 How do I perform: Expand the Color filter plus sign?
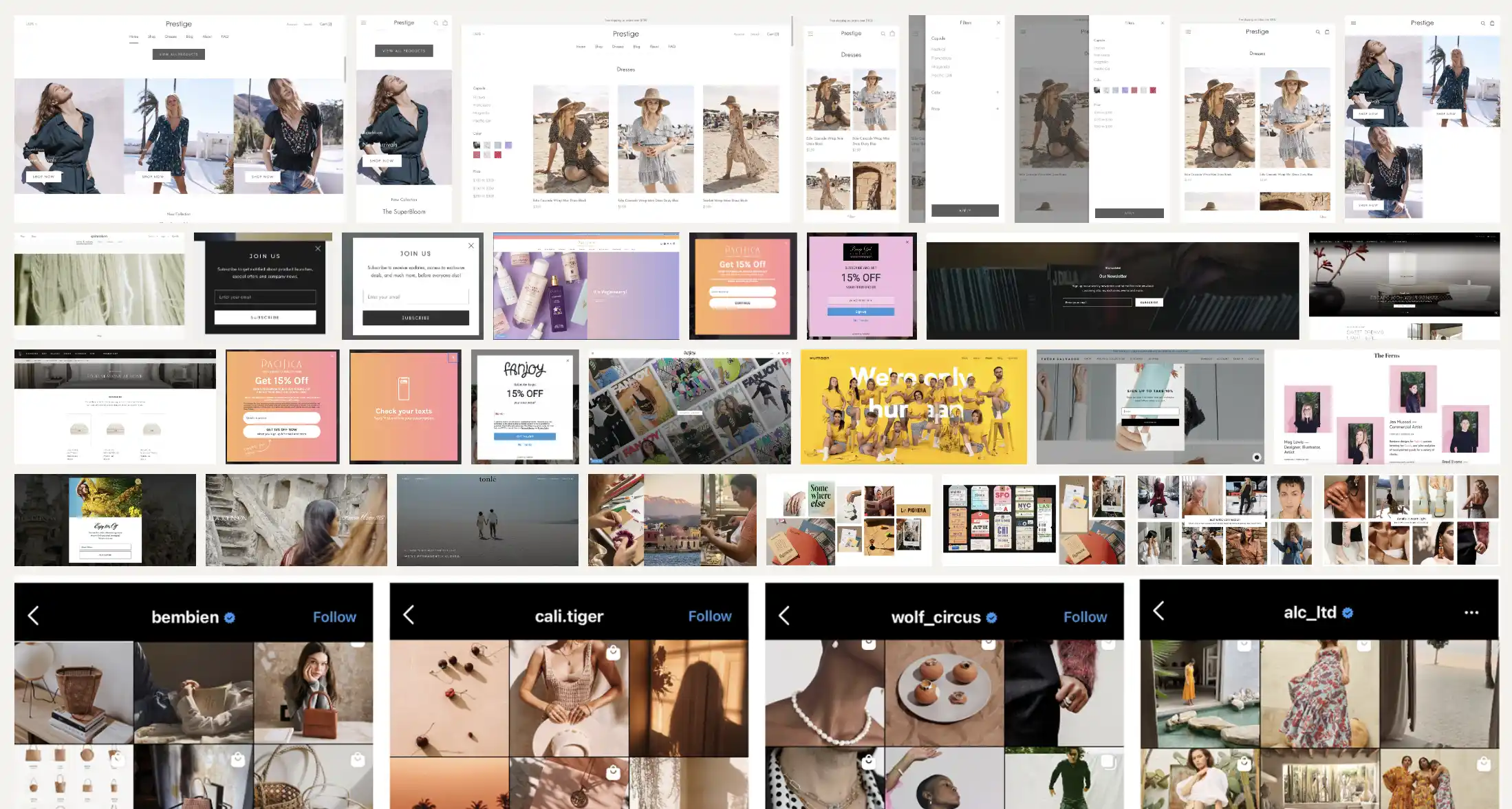click(x=997, y=92)
